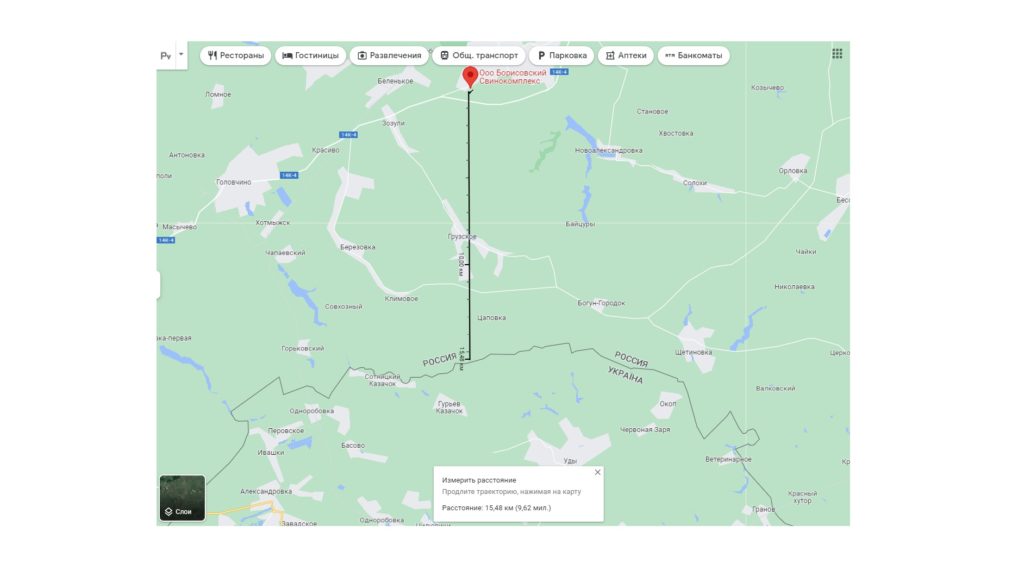Click the Байцуры label
Viewport: 1024px width, 576px height.
(580, 224)
